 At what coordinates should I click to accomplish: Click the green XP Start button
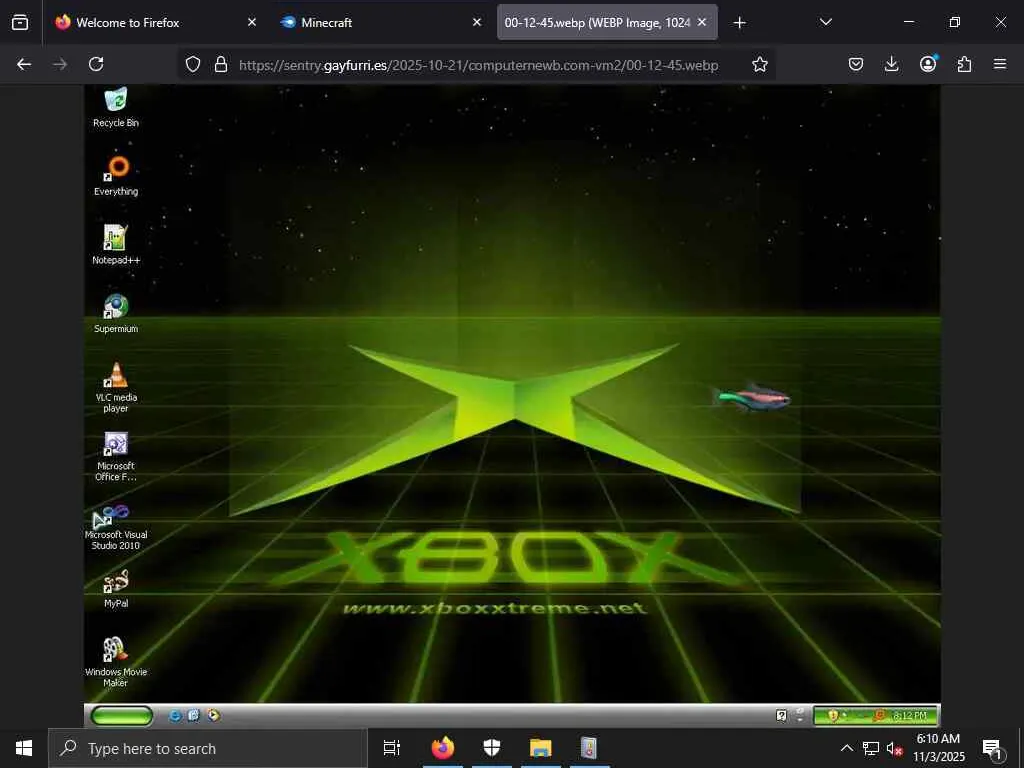tap(122, 716)
